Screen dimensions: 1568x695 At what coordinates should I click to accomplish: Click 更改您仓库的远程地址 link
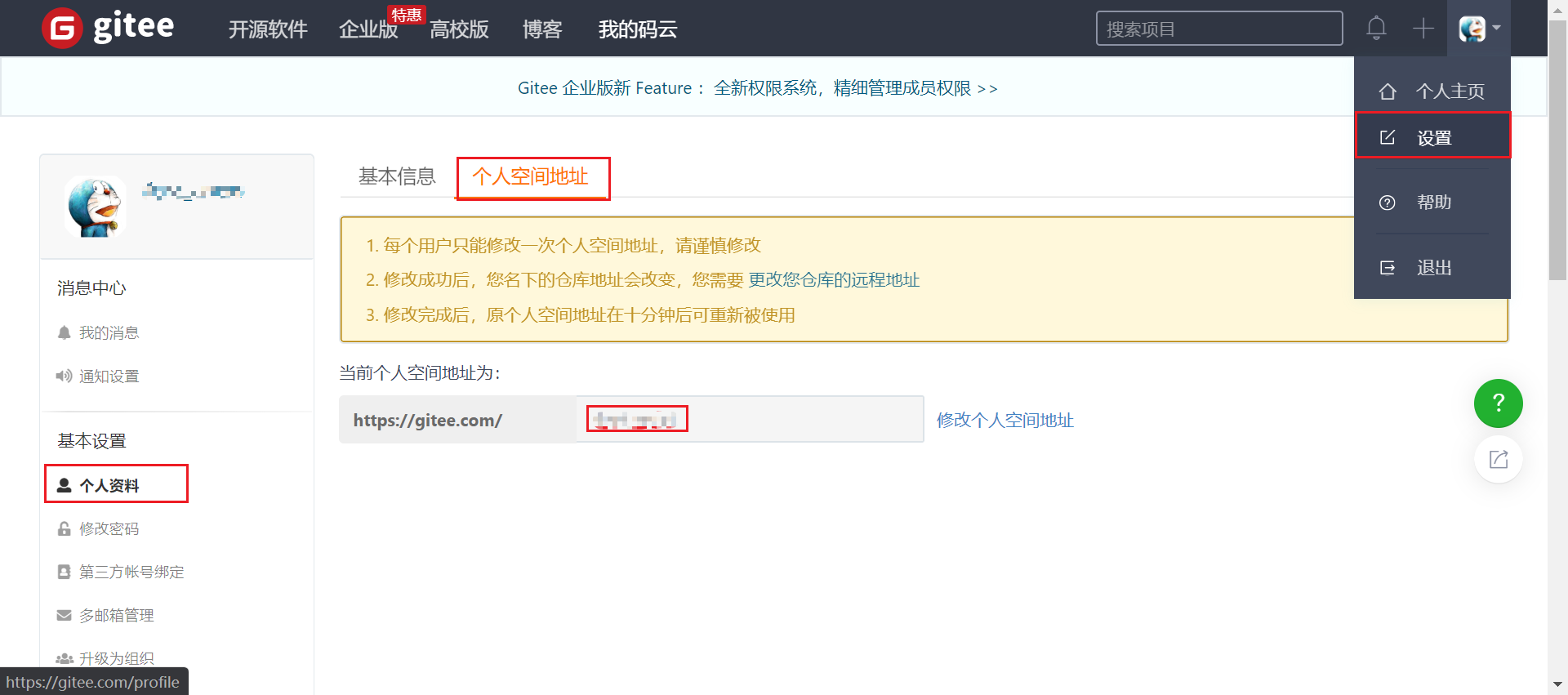(834, 280)
